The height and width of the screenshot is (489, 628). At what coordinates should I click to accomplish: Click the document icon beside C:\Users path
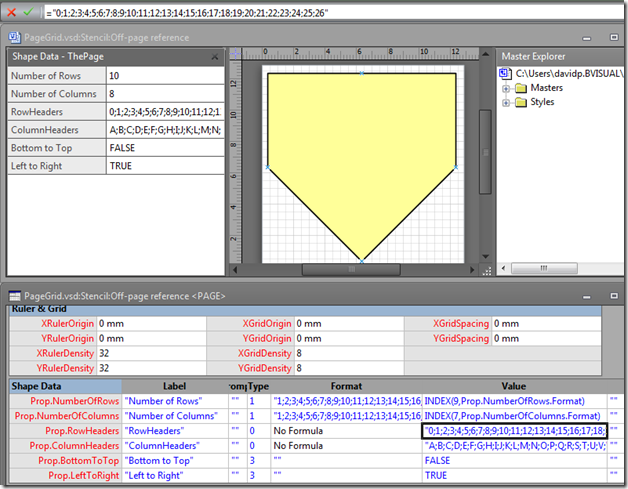click(508, 75)
